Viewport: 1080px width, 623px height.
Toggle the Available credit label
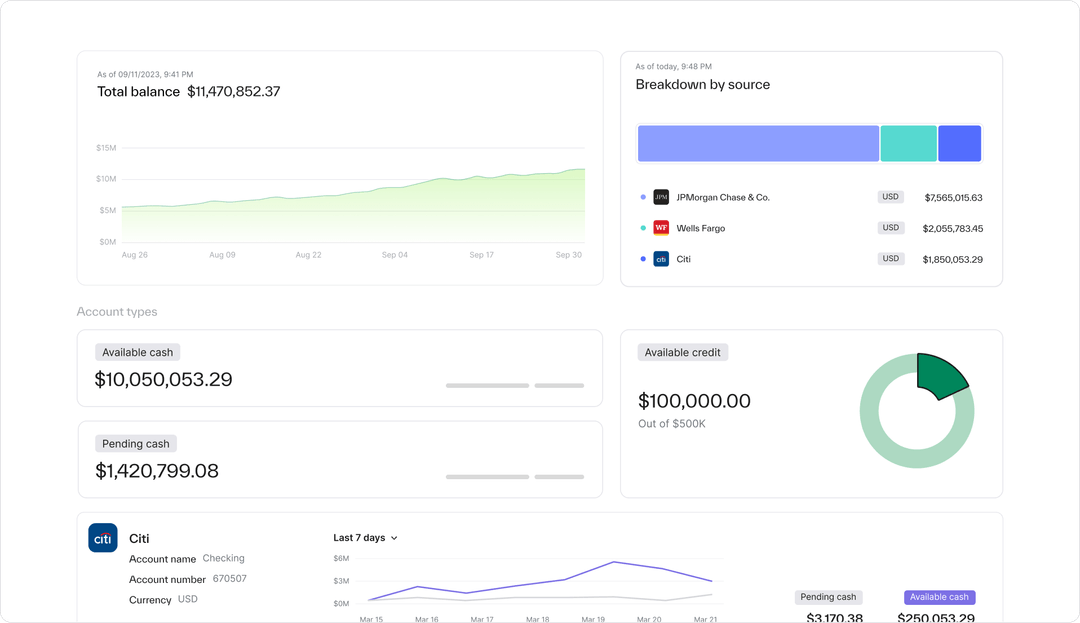682,352
